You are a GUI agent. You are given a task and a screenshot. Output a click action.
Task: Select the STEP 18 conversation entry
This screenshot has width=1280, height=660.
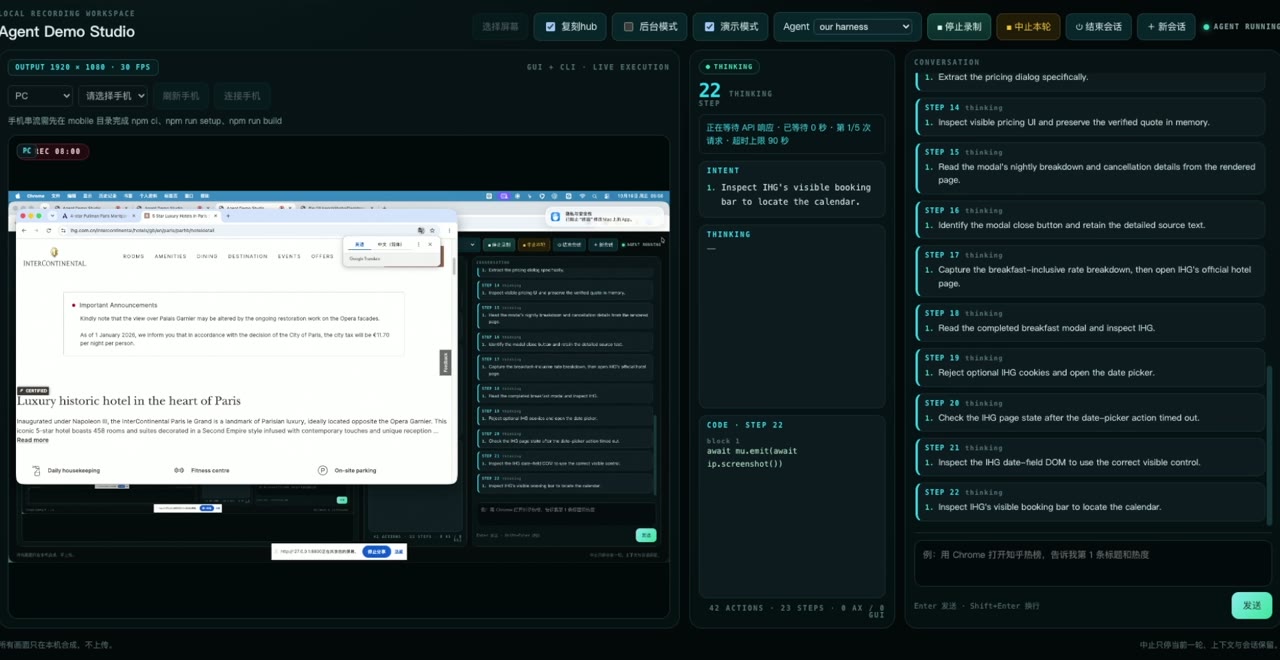pos(1091,321)
